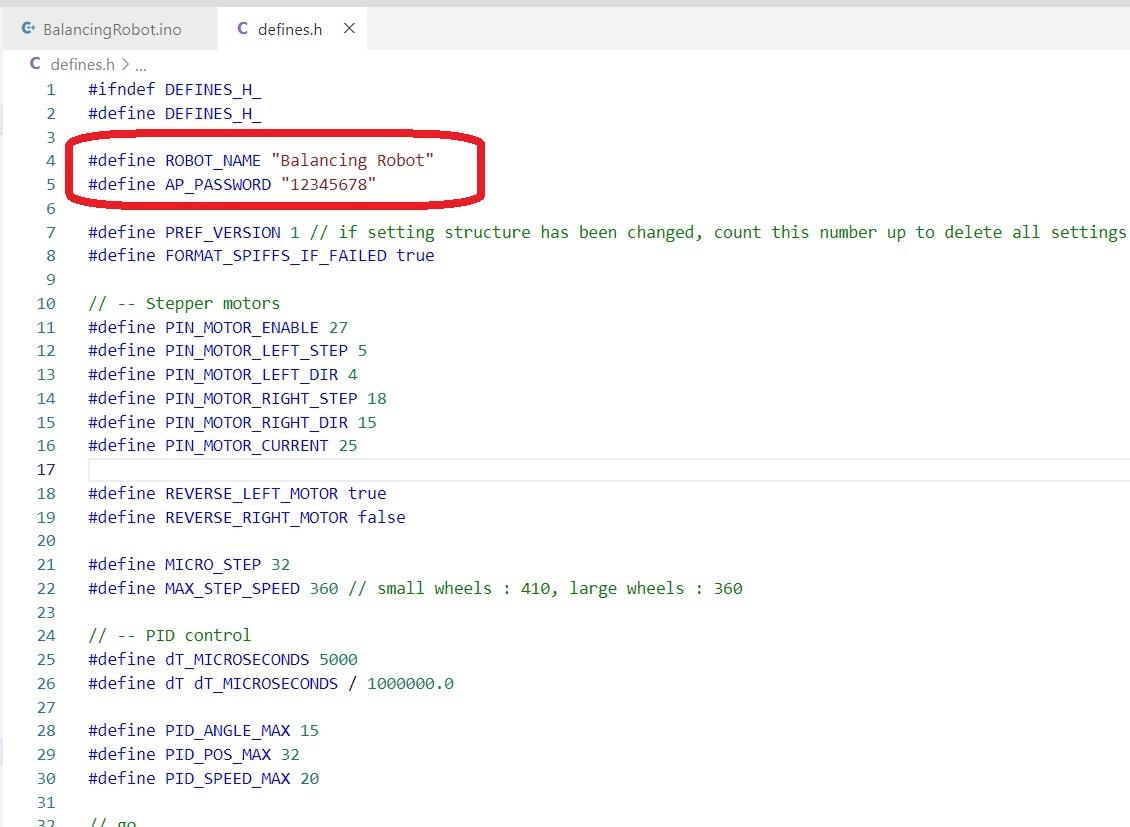Open the breadcrumb ellipsis symbol list
The width and height of the screenshot is (1130, 827).
(141, 66)
